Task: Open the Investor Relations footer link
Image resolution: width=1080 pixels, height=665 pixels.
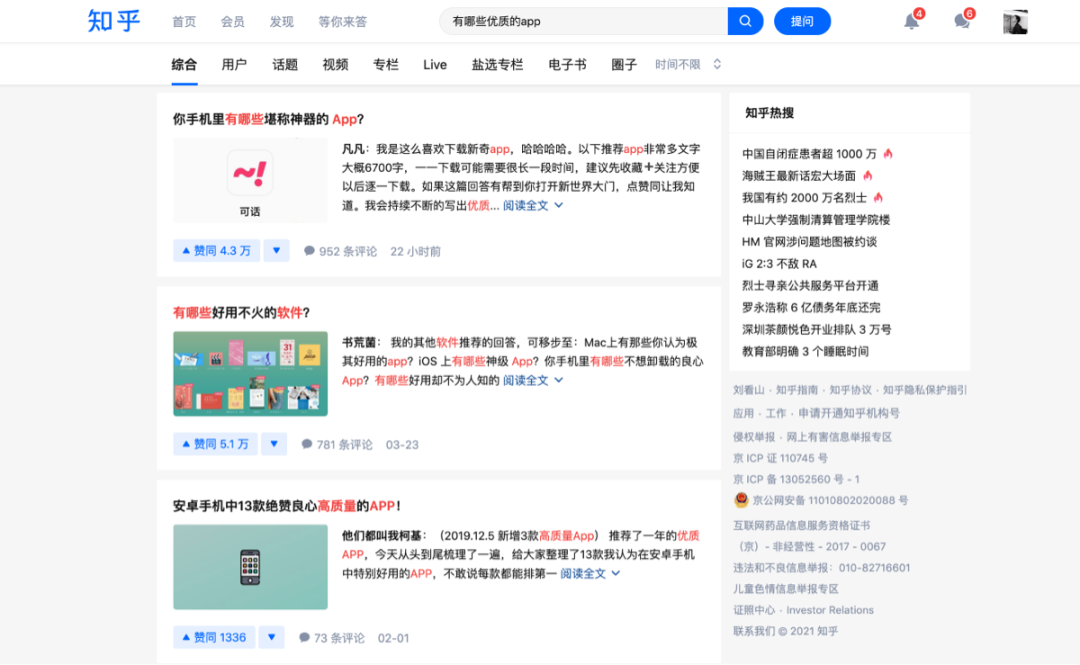Action: [x=830, y=610]
